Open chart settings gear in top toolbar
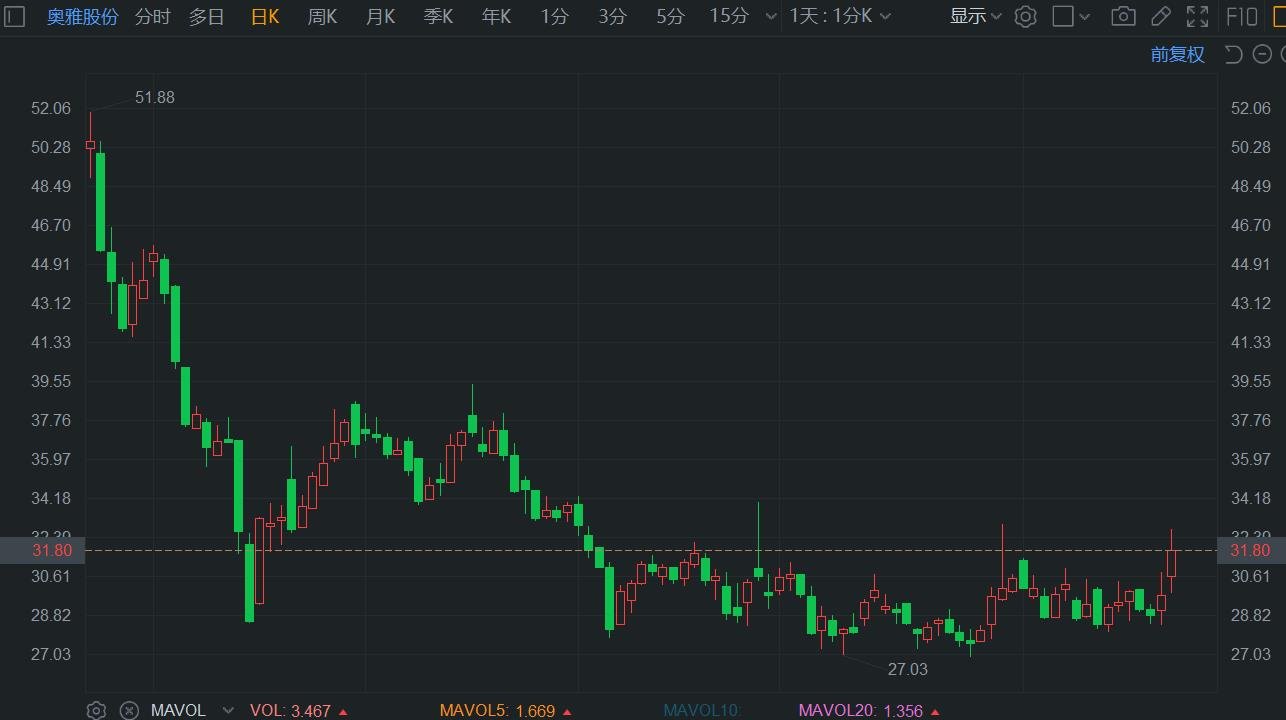 pos(1025,16)
